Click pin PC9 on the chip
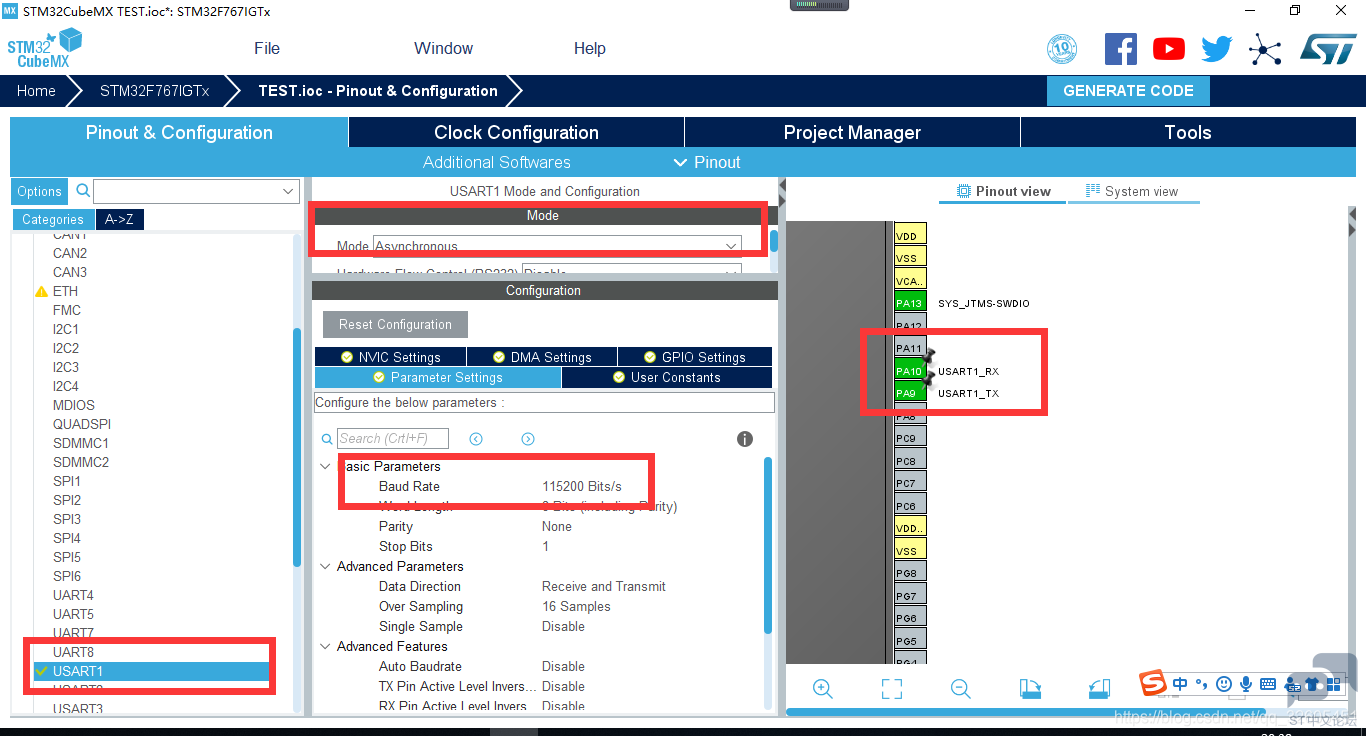The width and height of the screenshot is (1366, 736). coord(910,438)
